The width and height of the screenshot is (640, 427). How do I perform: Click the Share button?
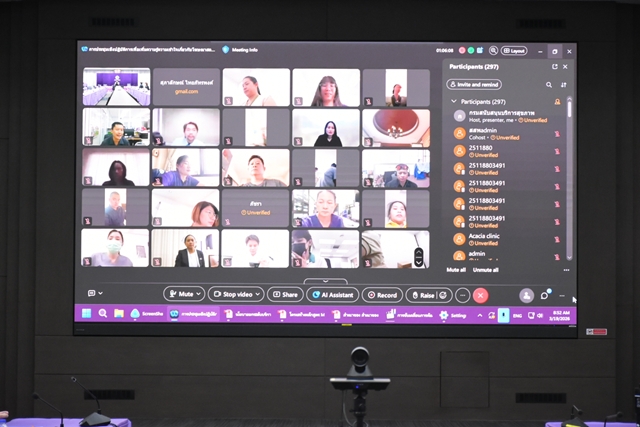(285, 295)
